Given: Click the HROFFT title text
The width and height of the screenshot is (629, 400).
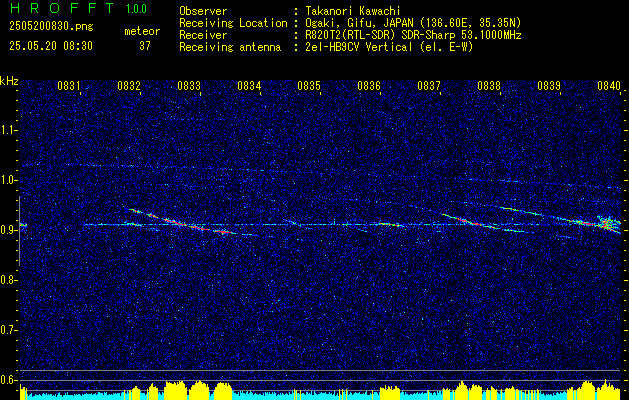Looking at the screenshot, I should pyautogui.click(x=62, y=8).
